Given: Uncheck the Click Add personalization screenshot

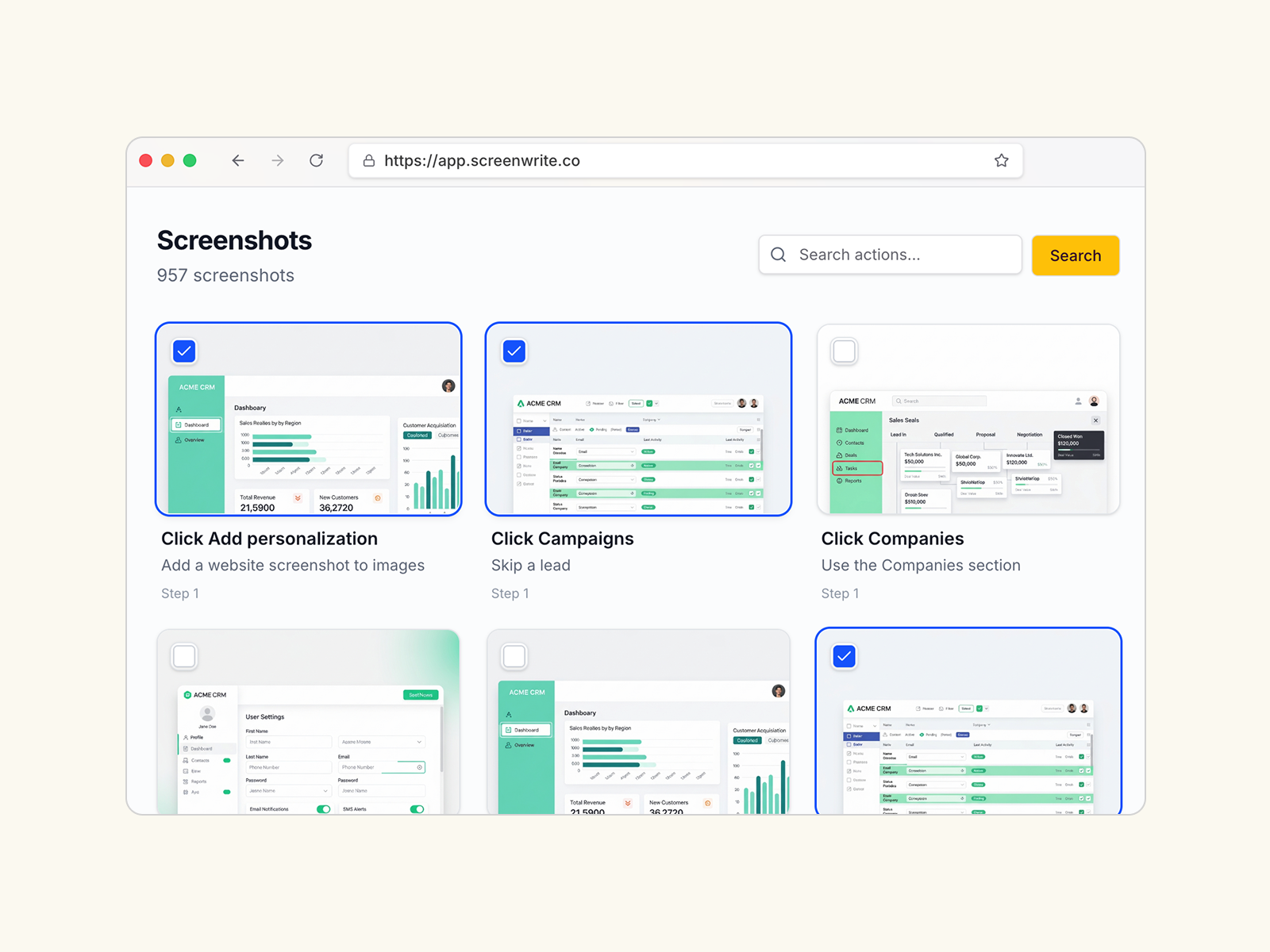Looking at the screenshot, I should click(184, 351).
